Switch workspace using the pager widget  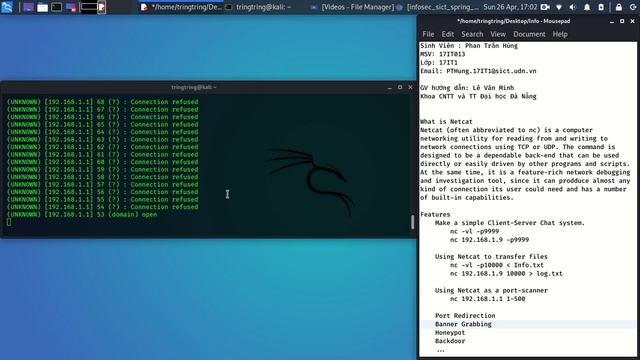[93, 7]
